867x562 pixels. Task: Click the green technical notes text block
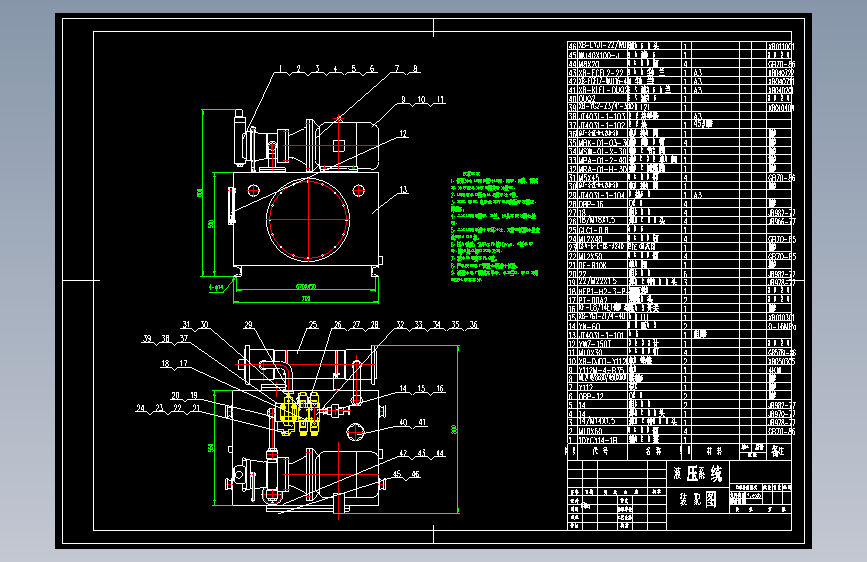494,227
